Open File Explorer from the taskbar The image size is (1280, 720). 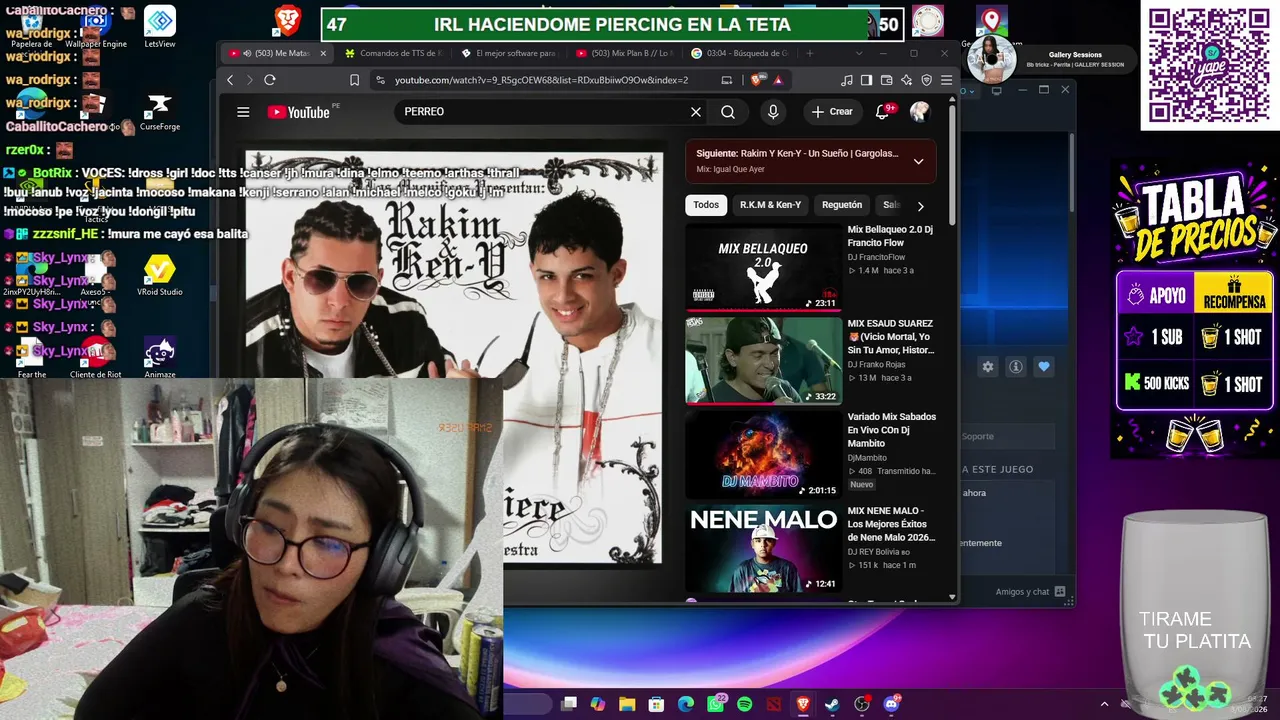tap(627, 704)
